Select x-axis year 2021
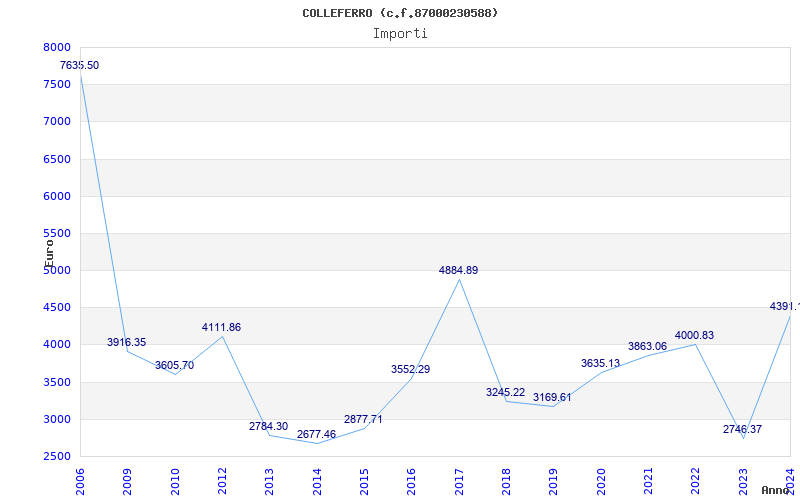Image resolution: width=800 pixels, height=500 pixels. coord(648,482)
